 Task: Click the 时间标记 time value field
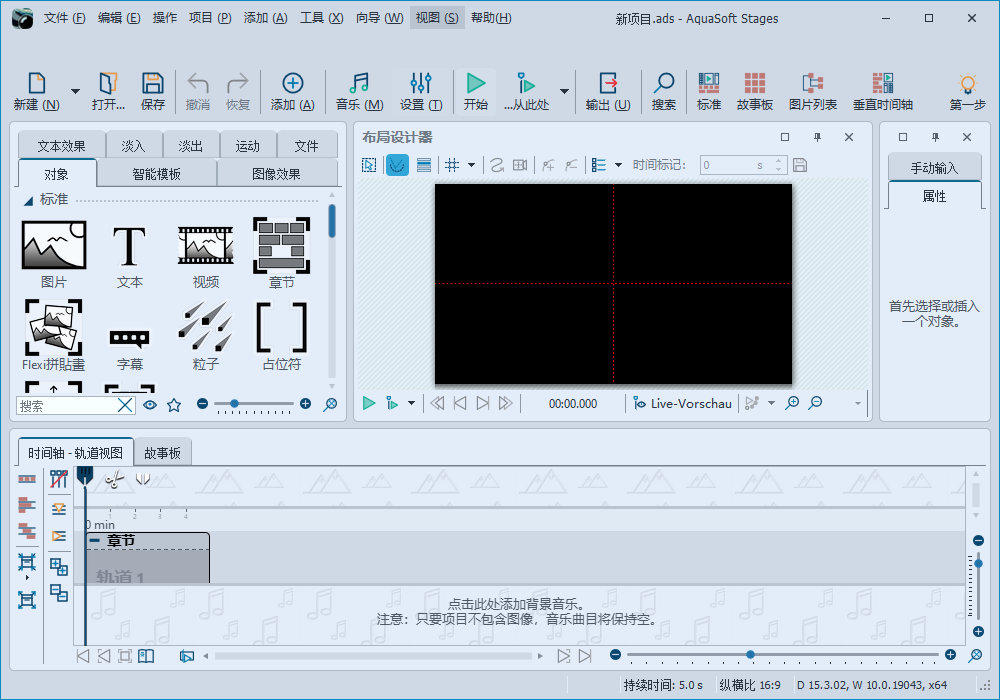coord(737,165)
